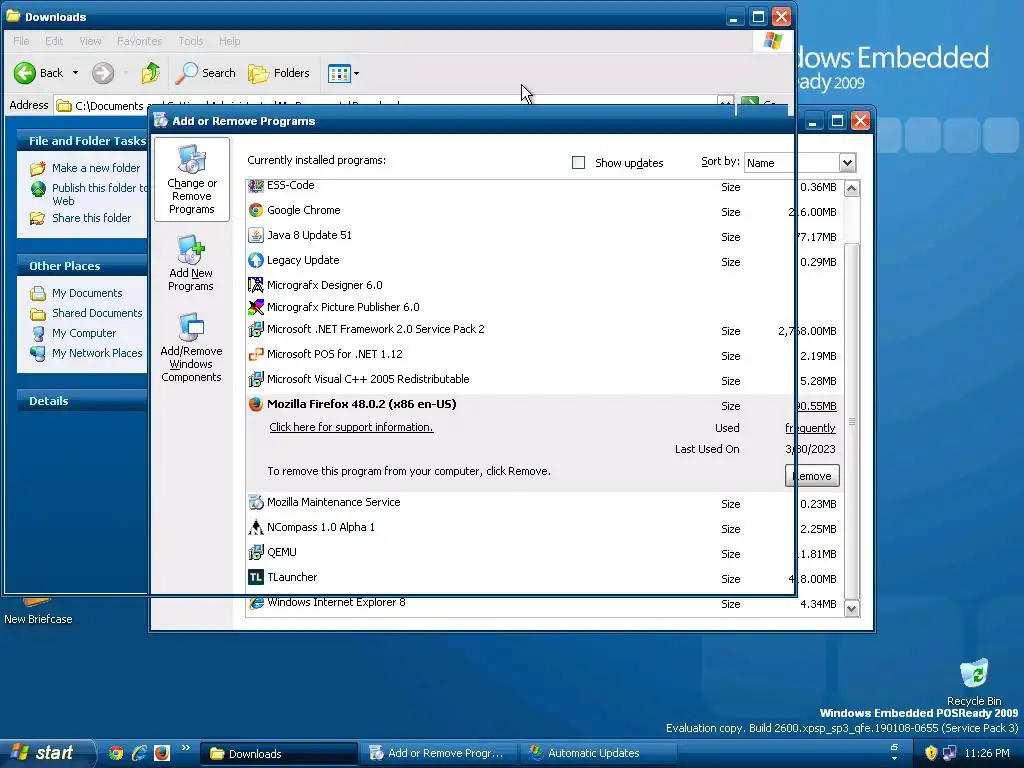The image size is (1024, 768).
Task: Open Search in Downloads window
Action: click(206, 72)
